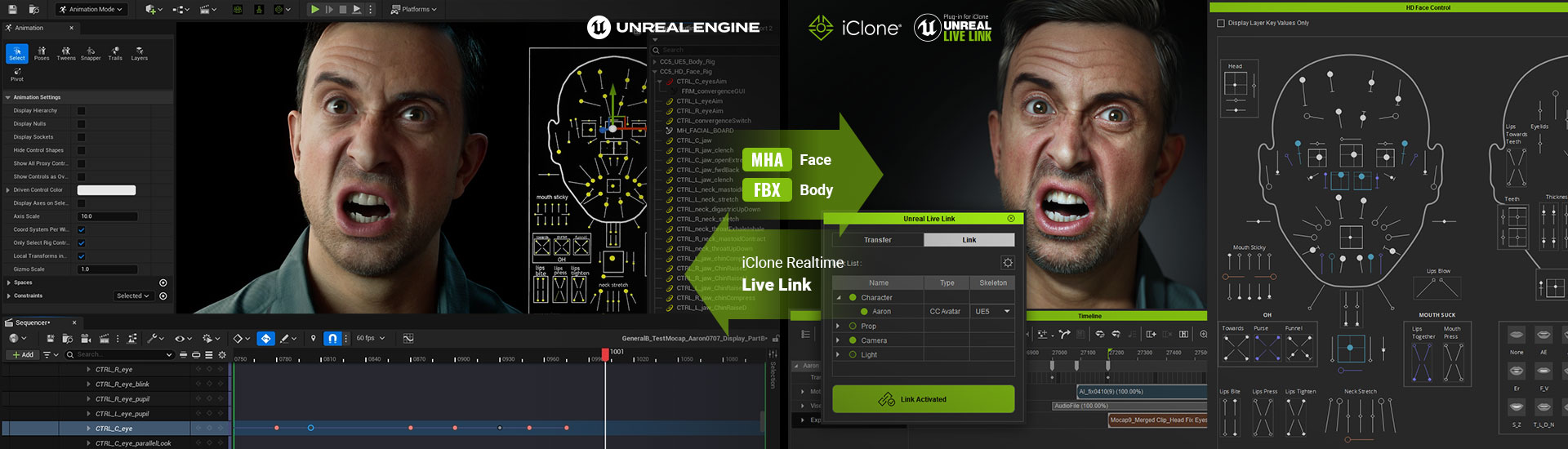The width and height of the screenshot is (1568, 449).
Task: Toggle the snapping magnet icon in Sequencer
Action: click(332, 338)
